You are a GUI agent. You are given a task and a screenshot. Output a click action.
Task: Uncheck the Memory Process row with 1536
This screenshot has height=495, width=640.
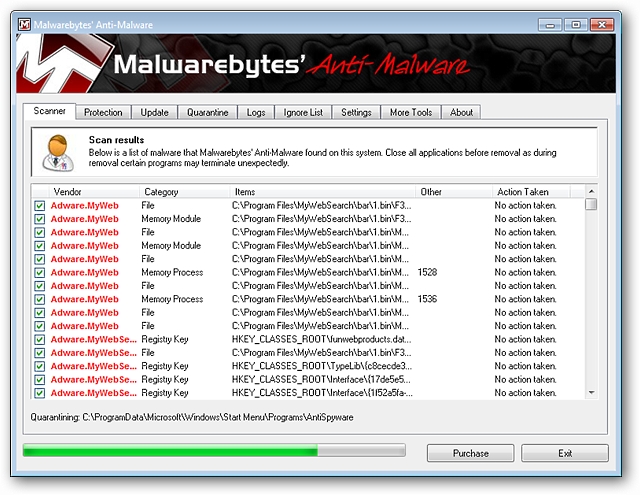[x=40, y=300]
